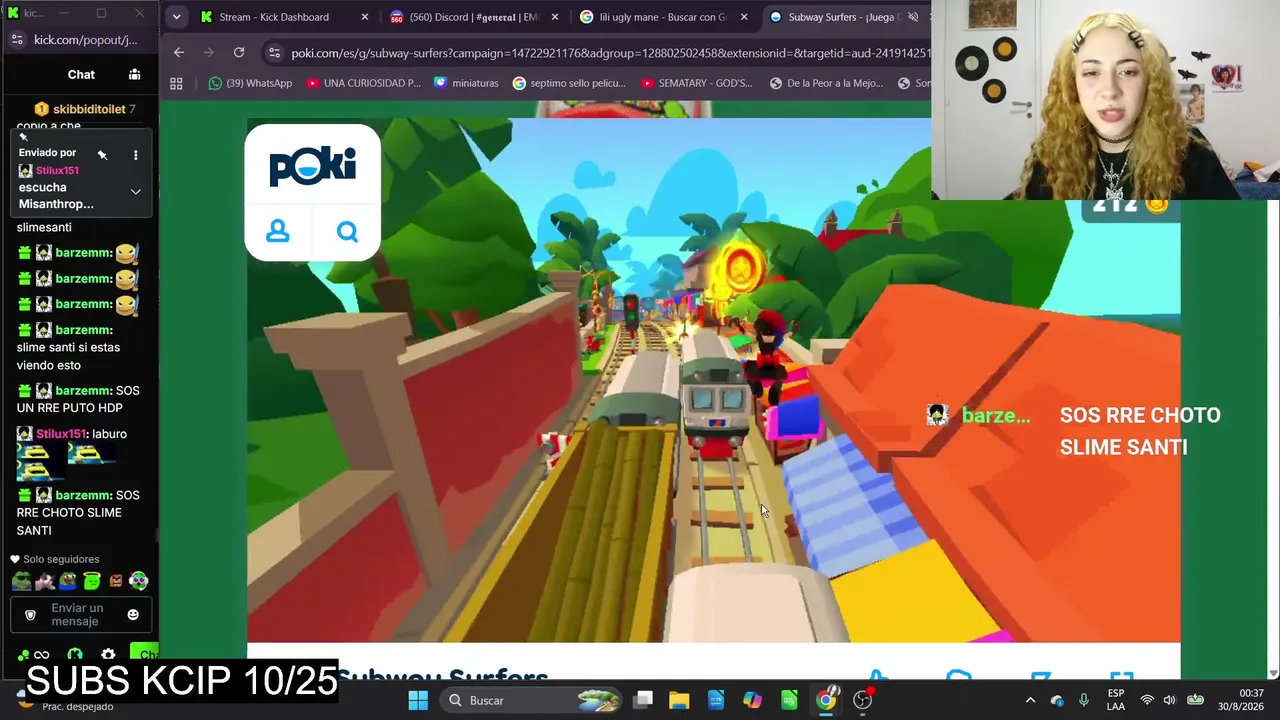The width and height of the screenshot is (1280, 720).
Task: Open the miniaturas bookmark
Action: pyautogui.click(x=466, y=83)
